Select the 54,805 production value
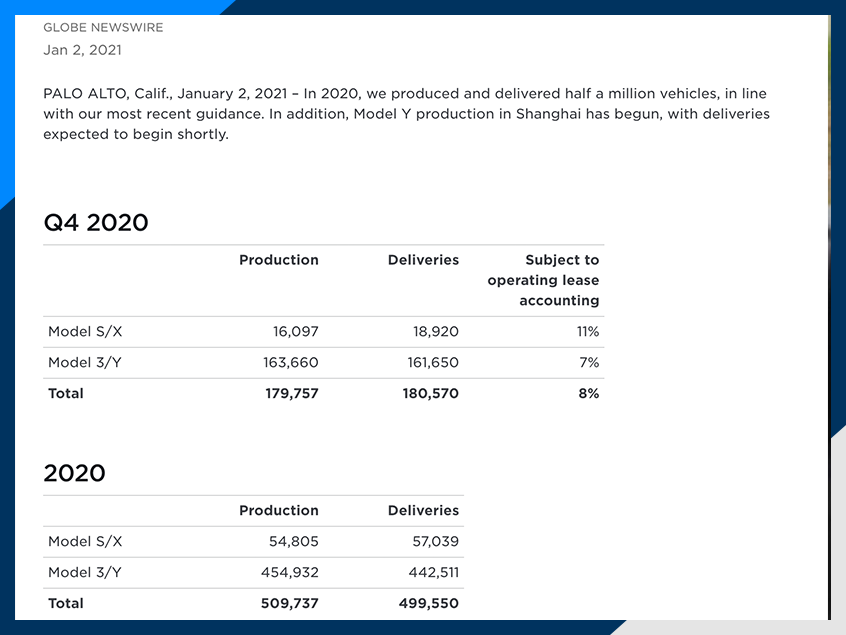 click(x=294, y=541)
